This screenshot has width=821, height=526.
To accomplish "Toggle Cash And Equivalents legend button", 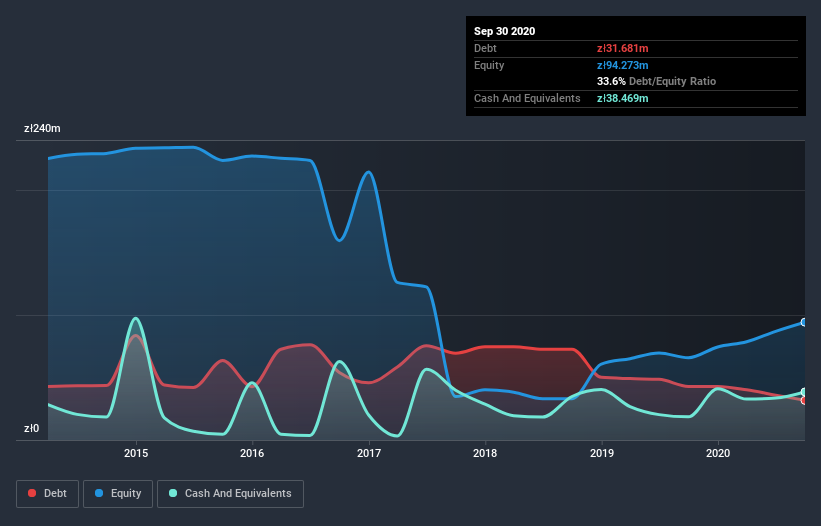I will (x=230, y=494).
